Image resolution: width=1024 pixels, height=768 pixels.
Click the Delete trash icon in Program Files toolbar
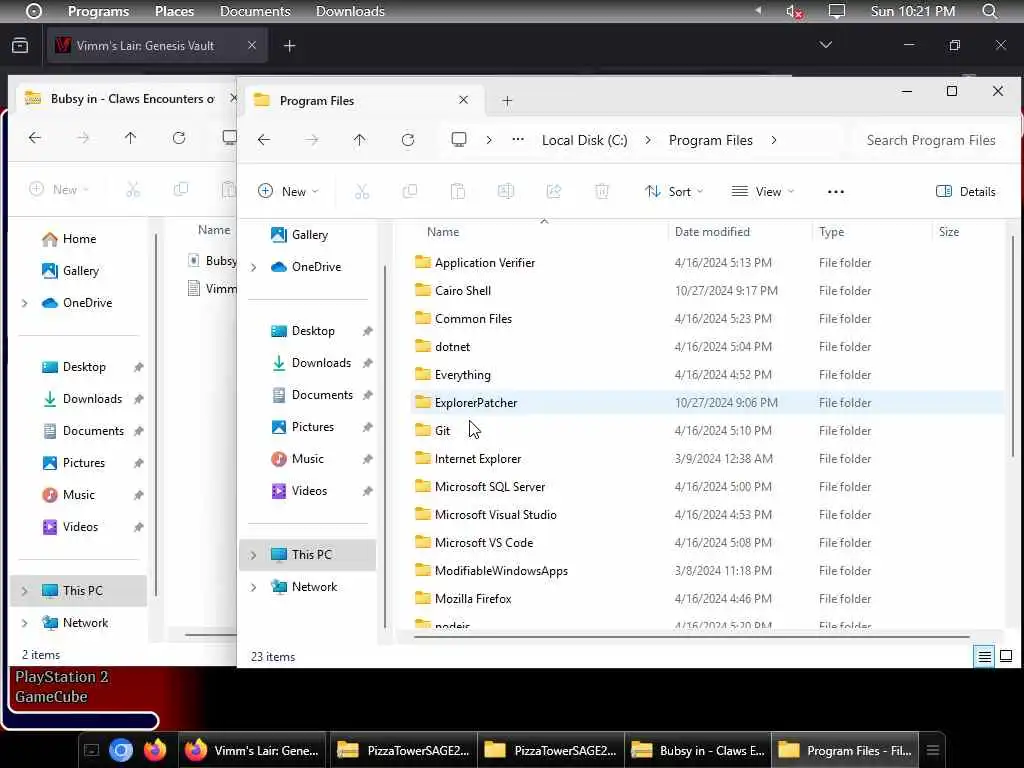(602, 191)
